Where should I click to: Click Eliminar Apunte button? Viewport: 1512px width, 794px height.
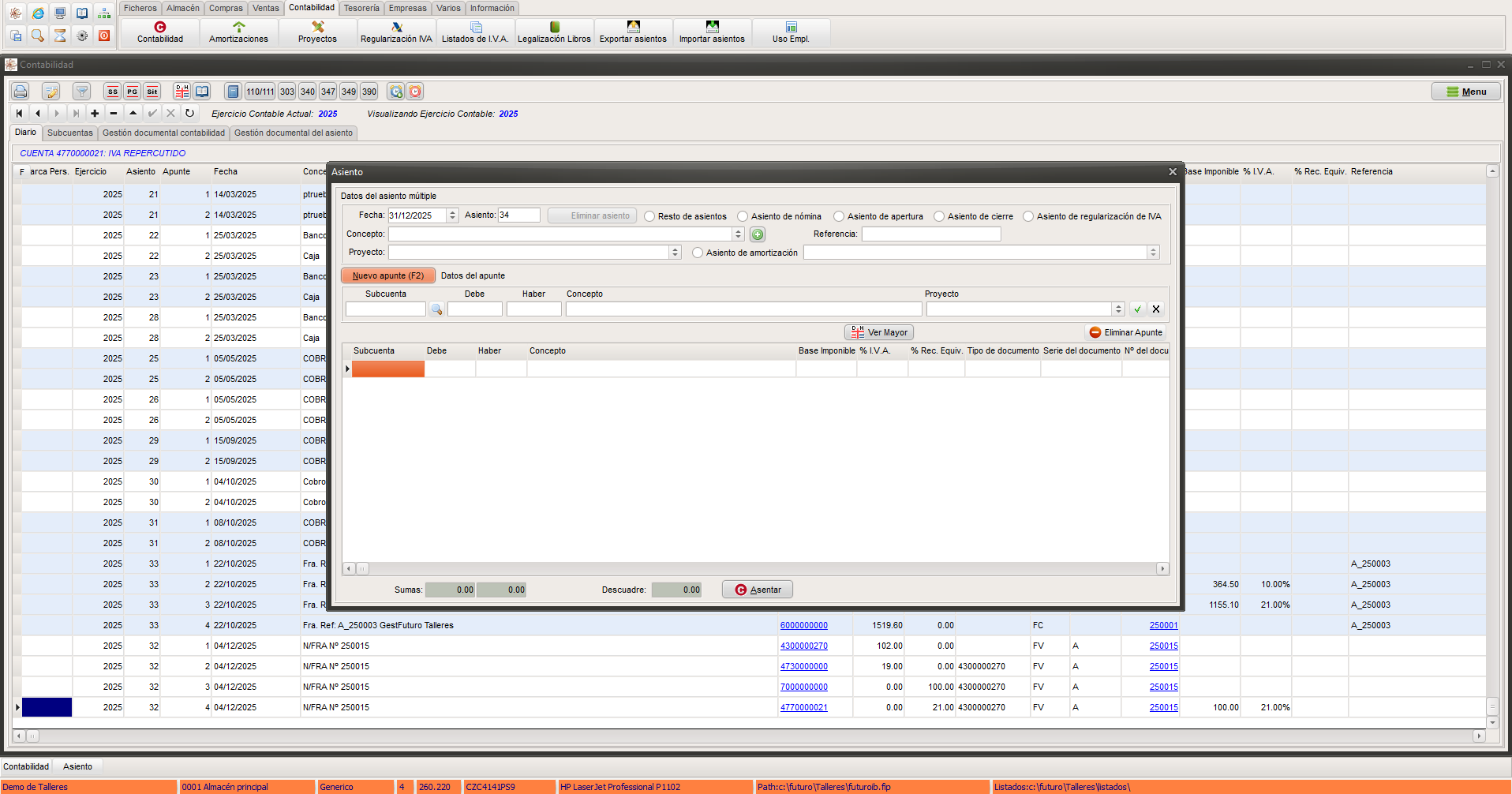tap(1125, 332)
